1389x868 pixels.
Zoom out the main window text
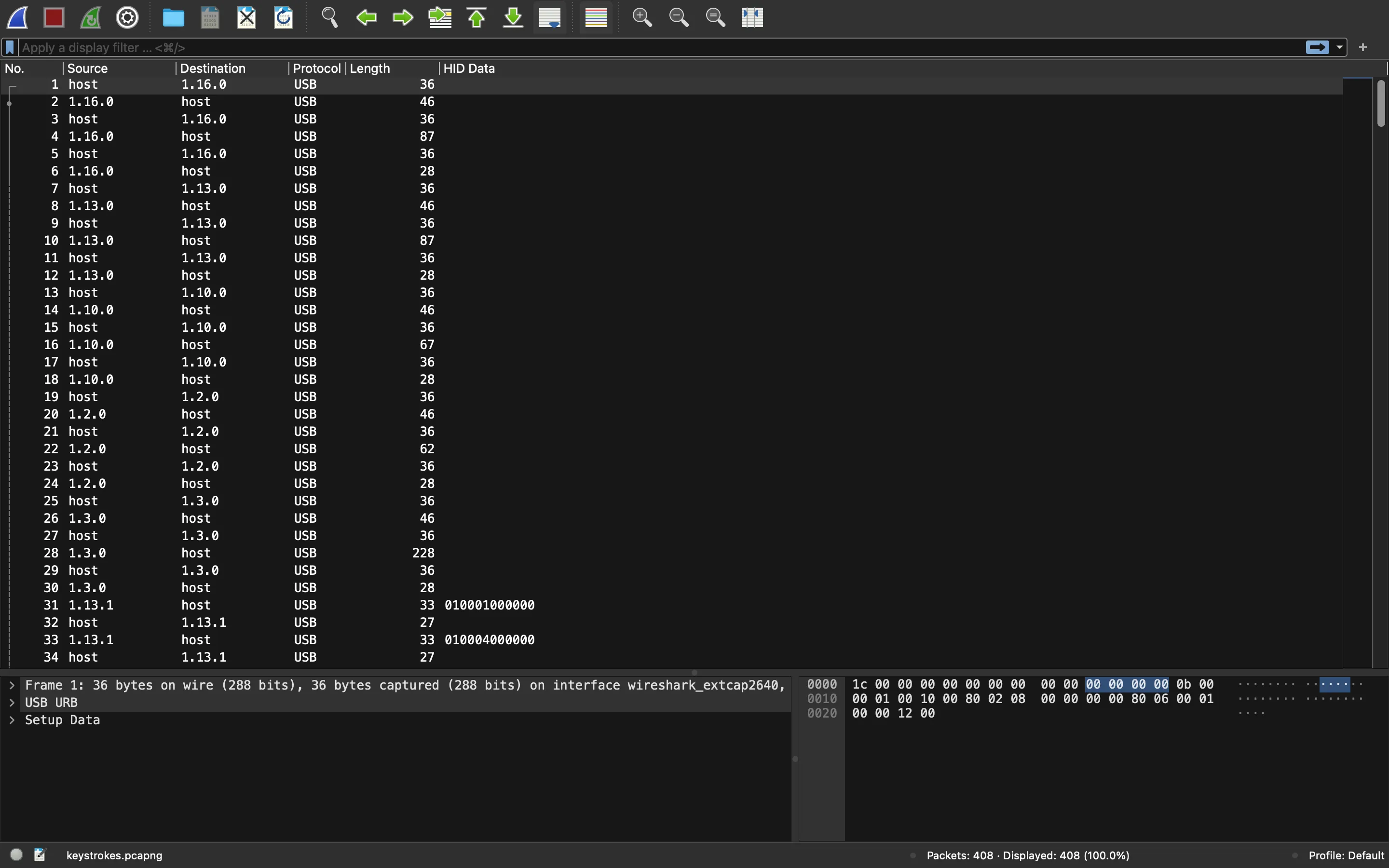click(x=679, y=18)
